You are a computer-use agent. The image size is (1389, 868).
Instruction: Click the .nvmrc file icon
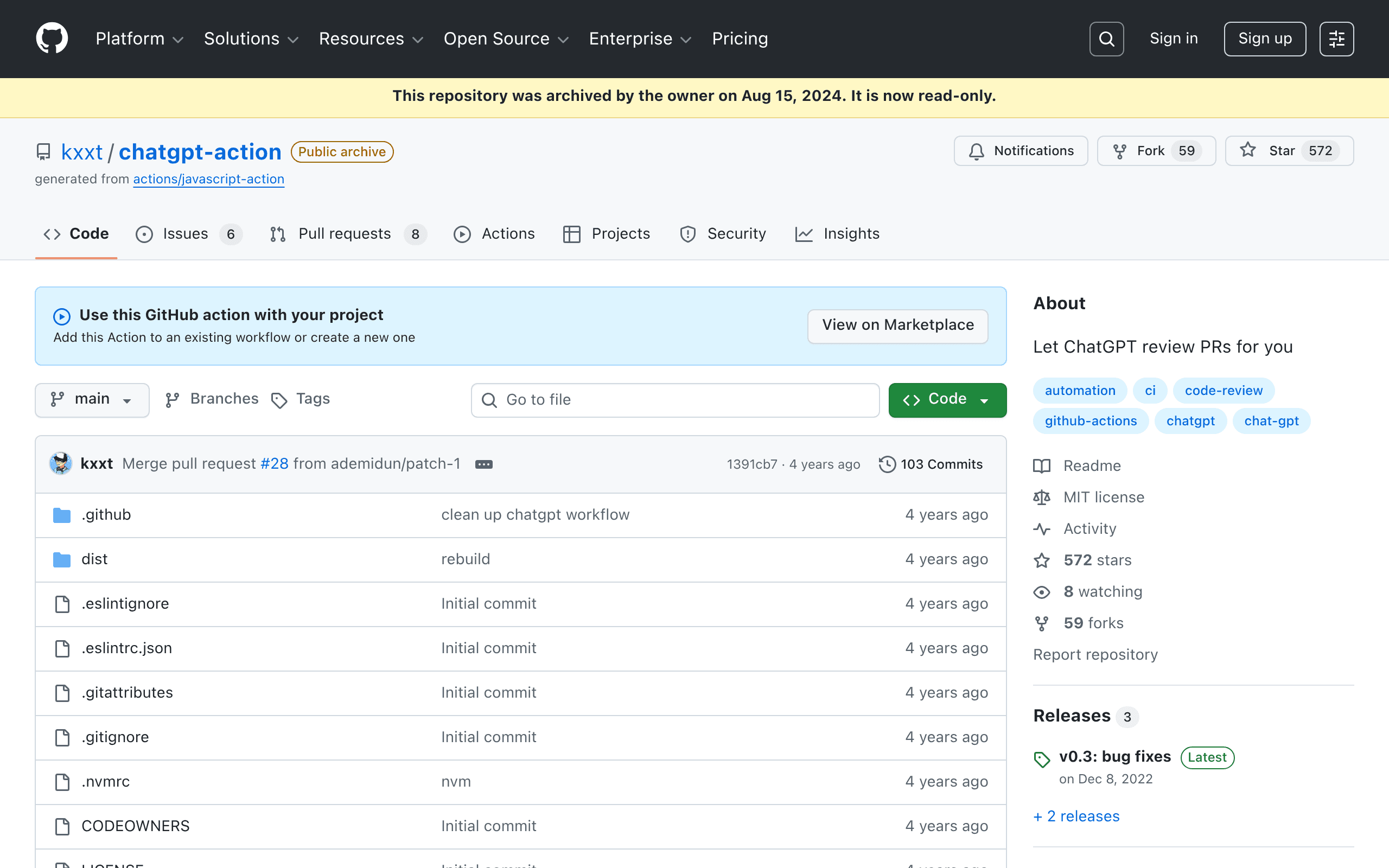tap(62, 782)
